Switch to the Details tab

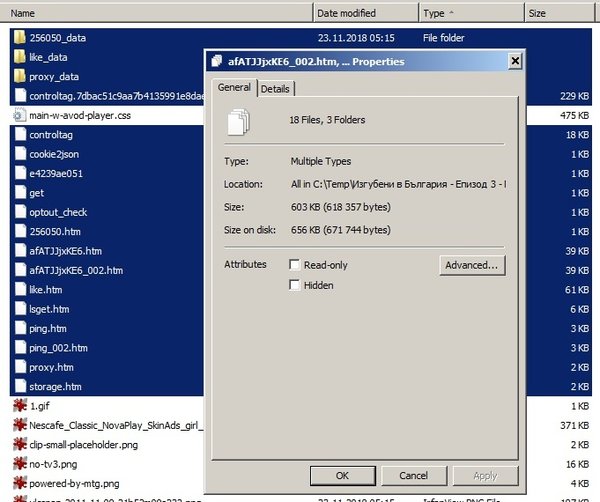point(275,89)
